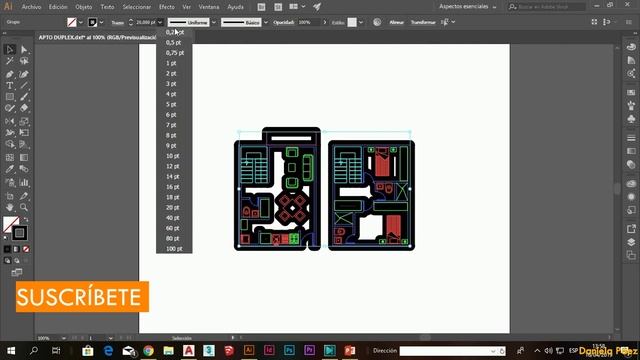This screenshot has height=360, width=640.
Task: Click the solid Color mode button in toolbox
Action: click(7, 249)
